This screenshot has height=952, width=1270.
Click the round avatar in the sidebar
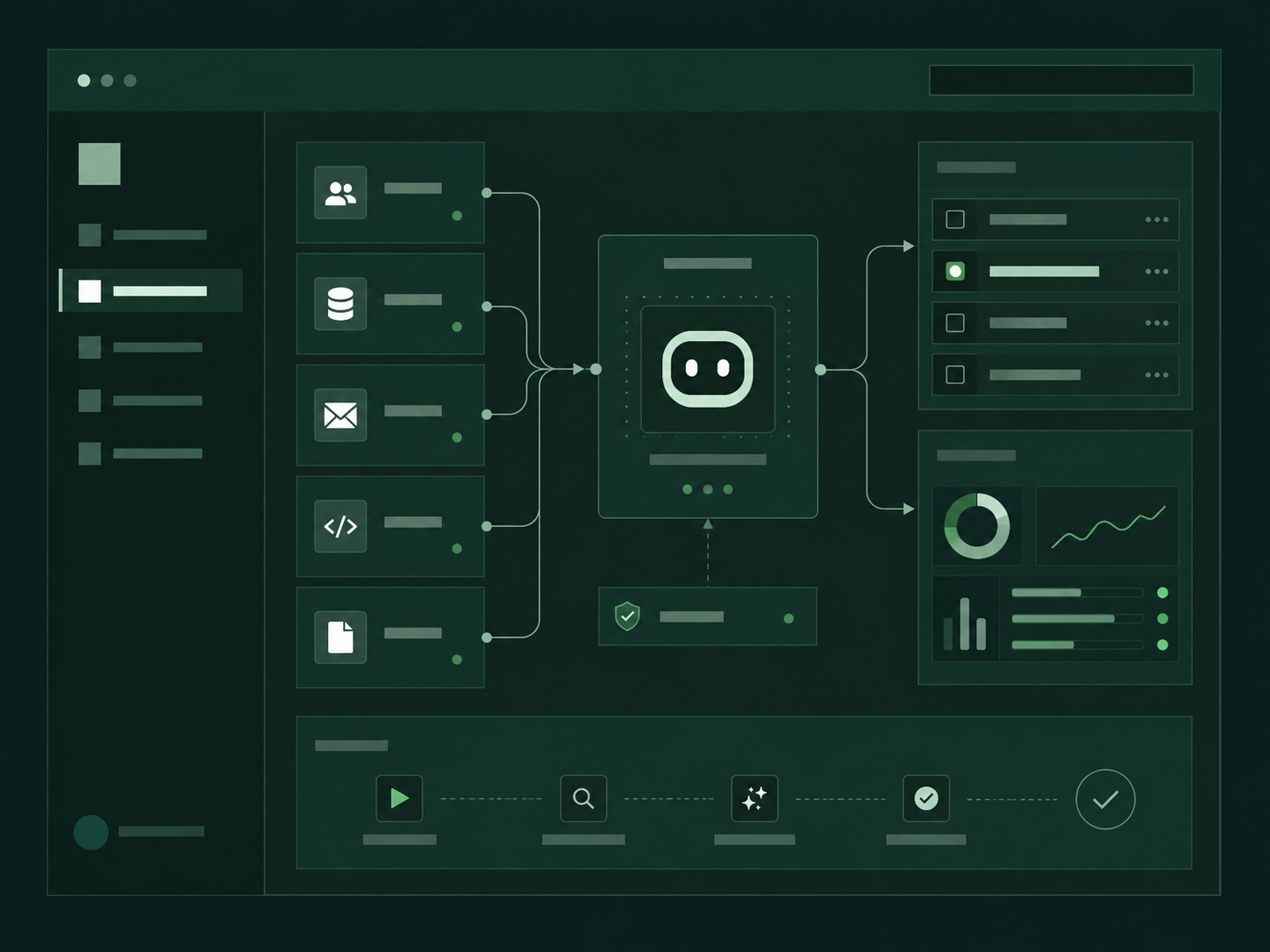click(91, 832)
